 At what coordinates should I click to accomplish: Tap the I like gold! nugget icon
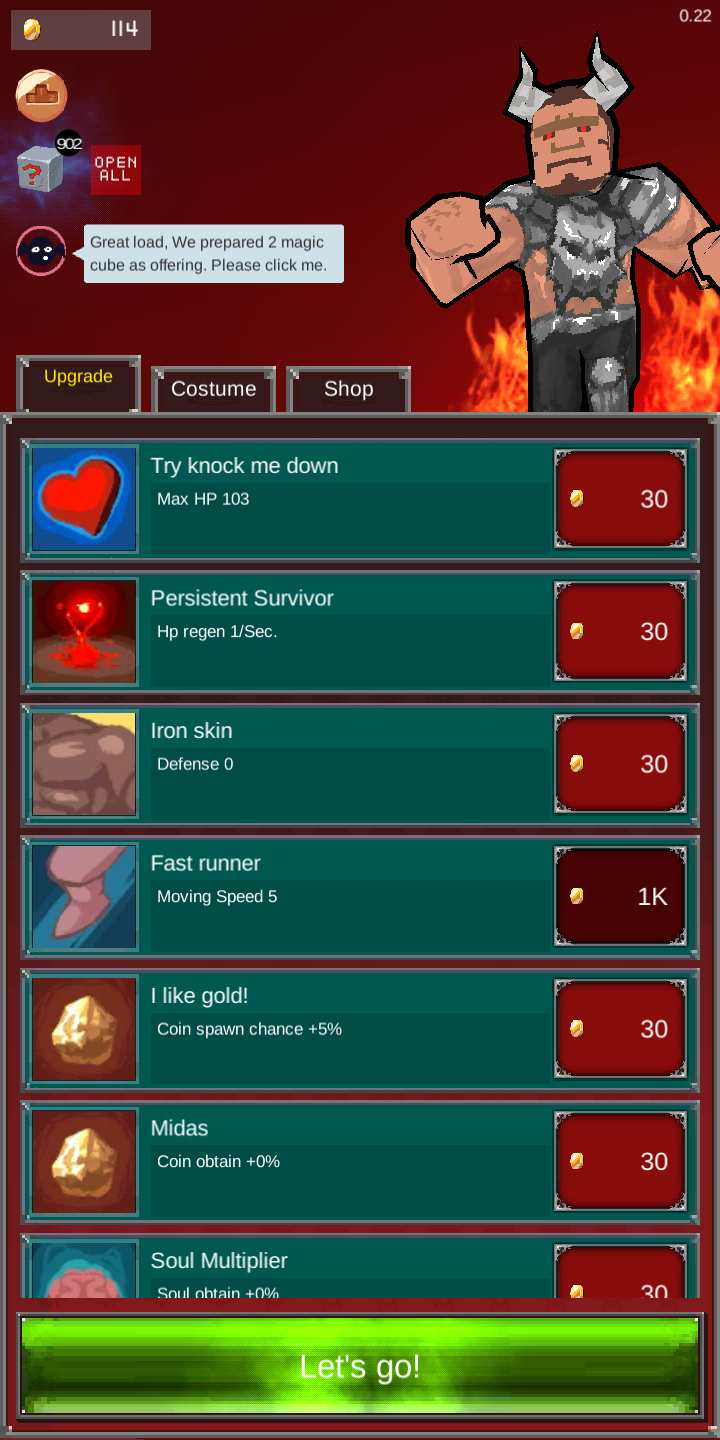(85, 1029)
